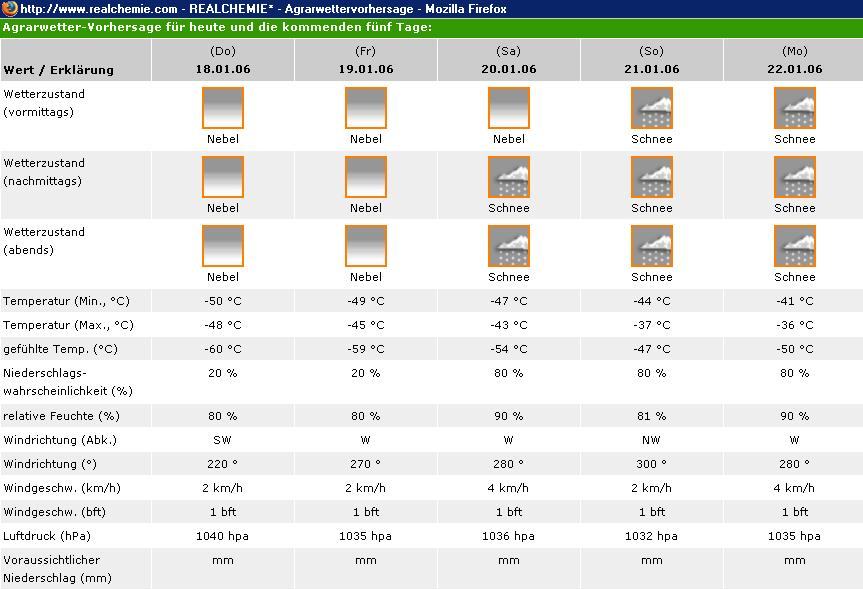Click the green Agrarwetter-Vorhersage heading bar

[x=431, y=27]
